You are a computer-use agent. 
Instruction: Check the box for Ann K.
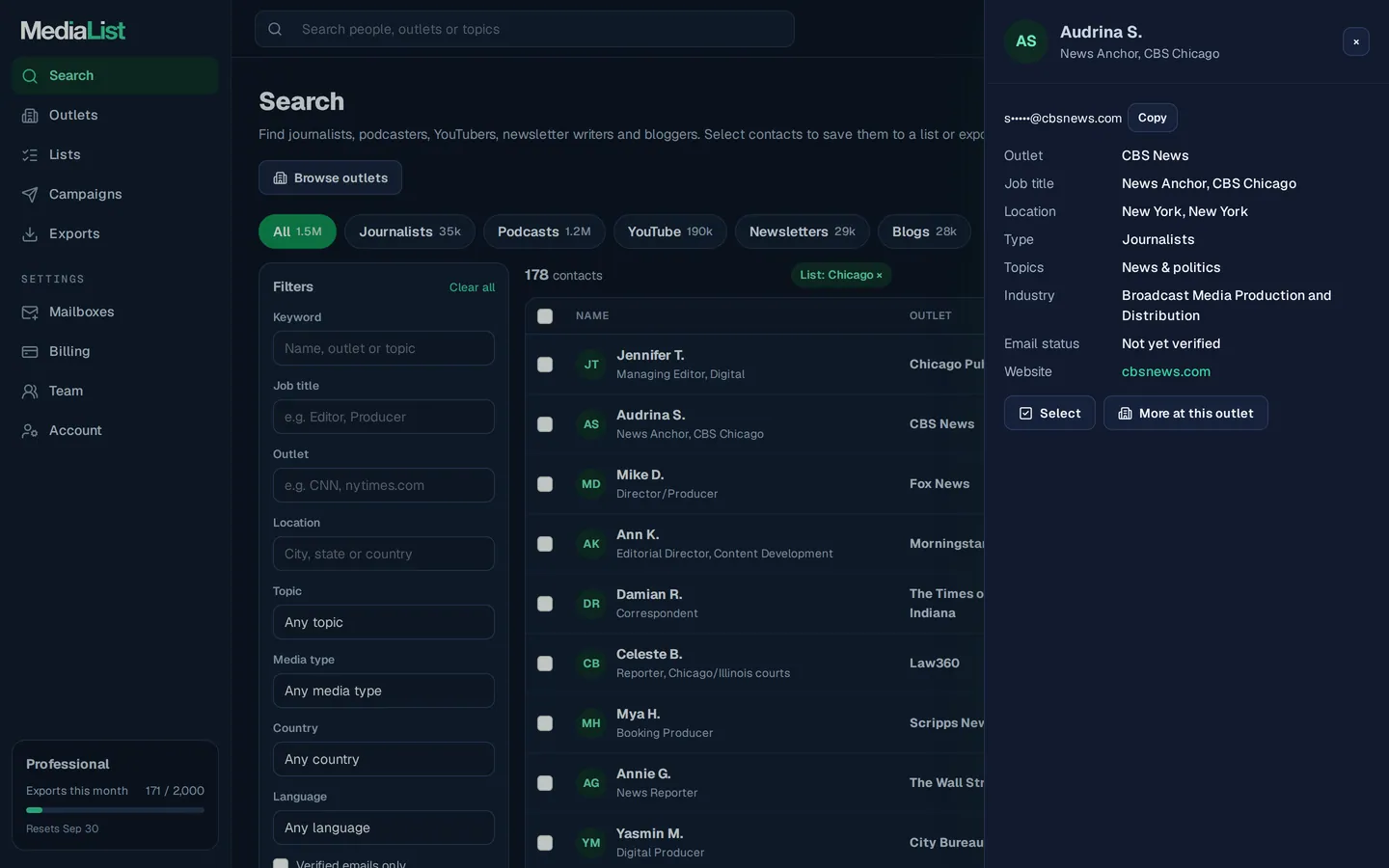(x=545, y=544)
